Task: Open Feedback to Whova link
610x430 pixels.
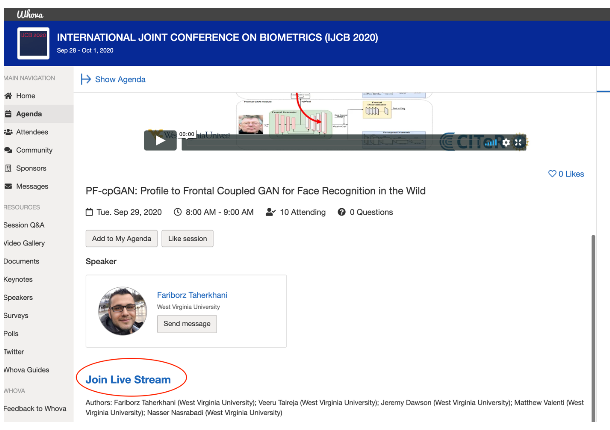Action: point(35,409)
